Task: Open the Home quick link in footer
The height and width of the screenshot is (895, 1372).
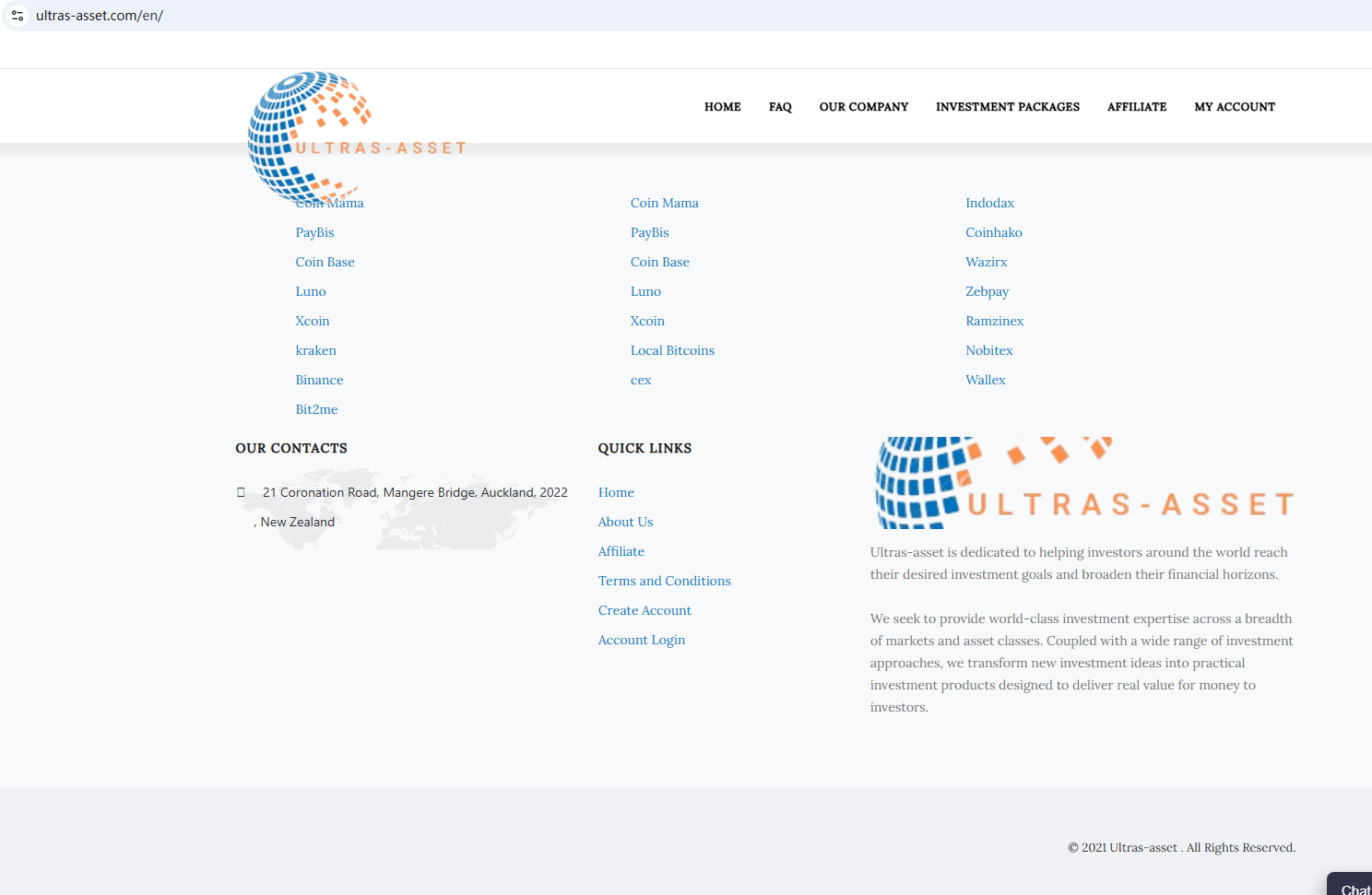Action: click(617, 492)
